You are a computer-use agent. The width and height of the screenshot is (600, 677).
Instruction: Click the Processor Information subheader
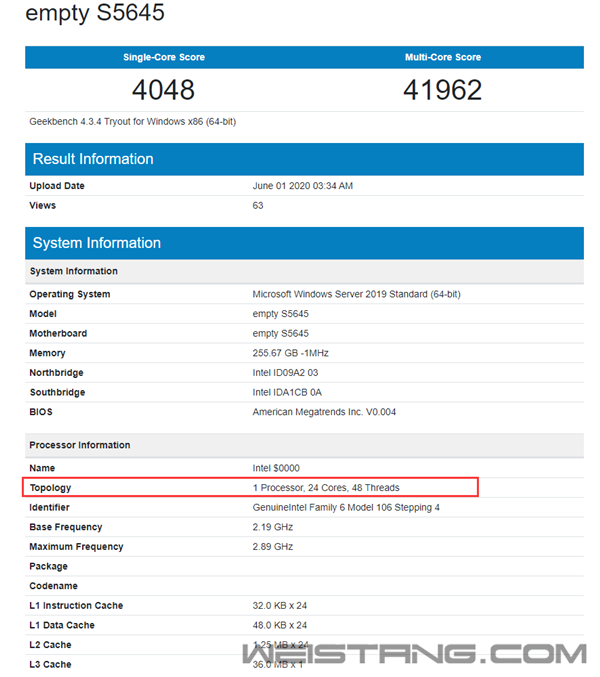(304, 445)
